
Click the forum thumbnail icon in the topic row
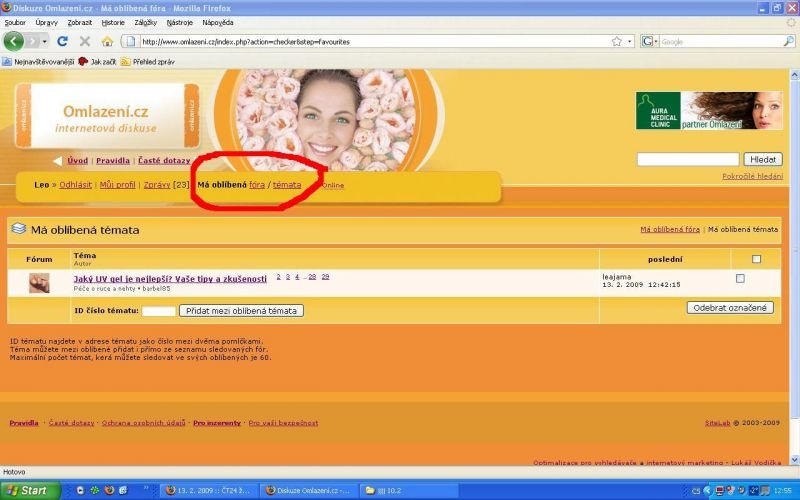(39, 282)
